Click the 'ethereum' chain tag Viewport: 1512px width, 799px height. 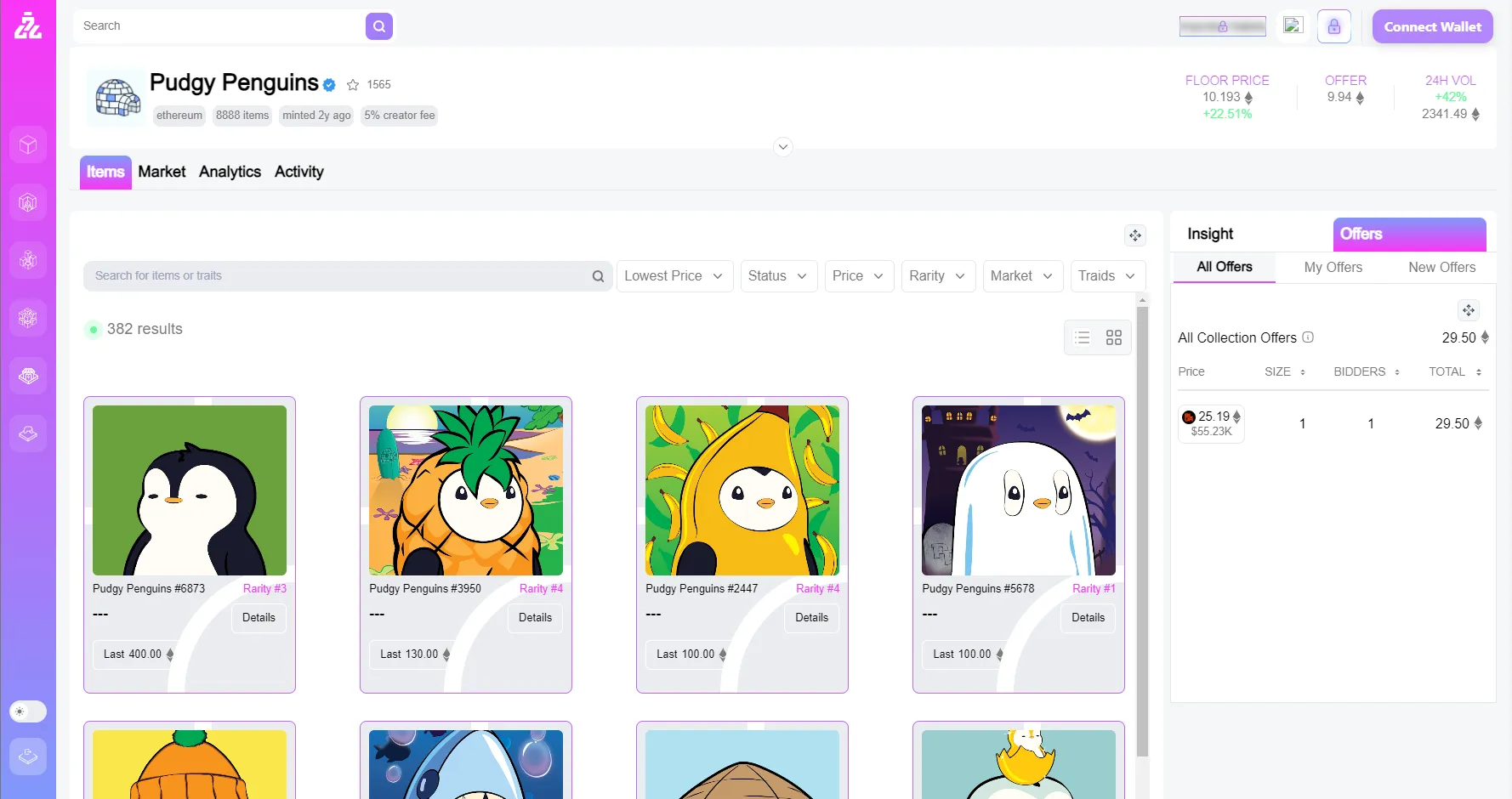coord(179,116)
